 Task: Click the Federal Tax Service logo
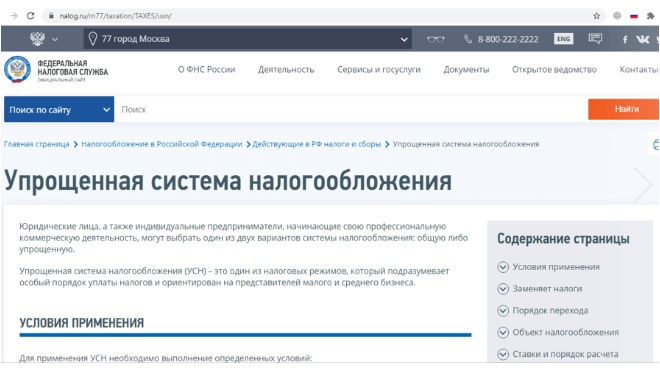click(x=56, y=70)
